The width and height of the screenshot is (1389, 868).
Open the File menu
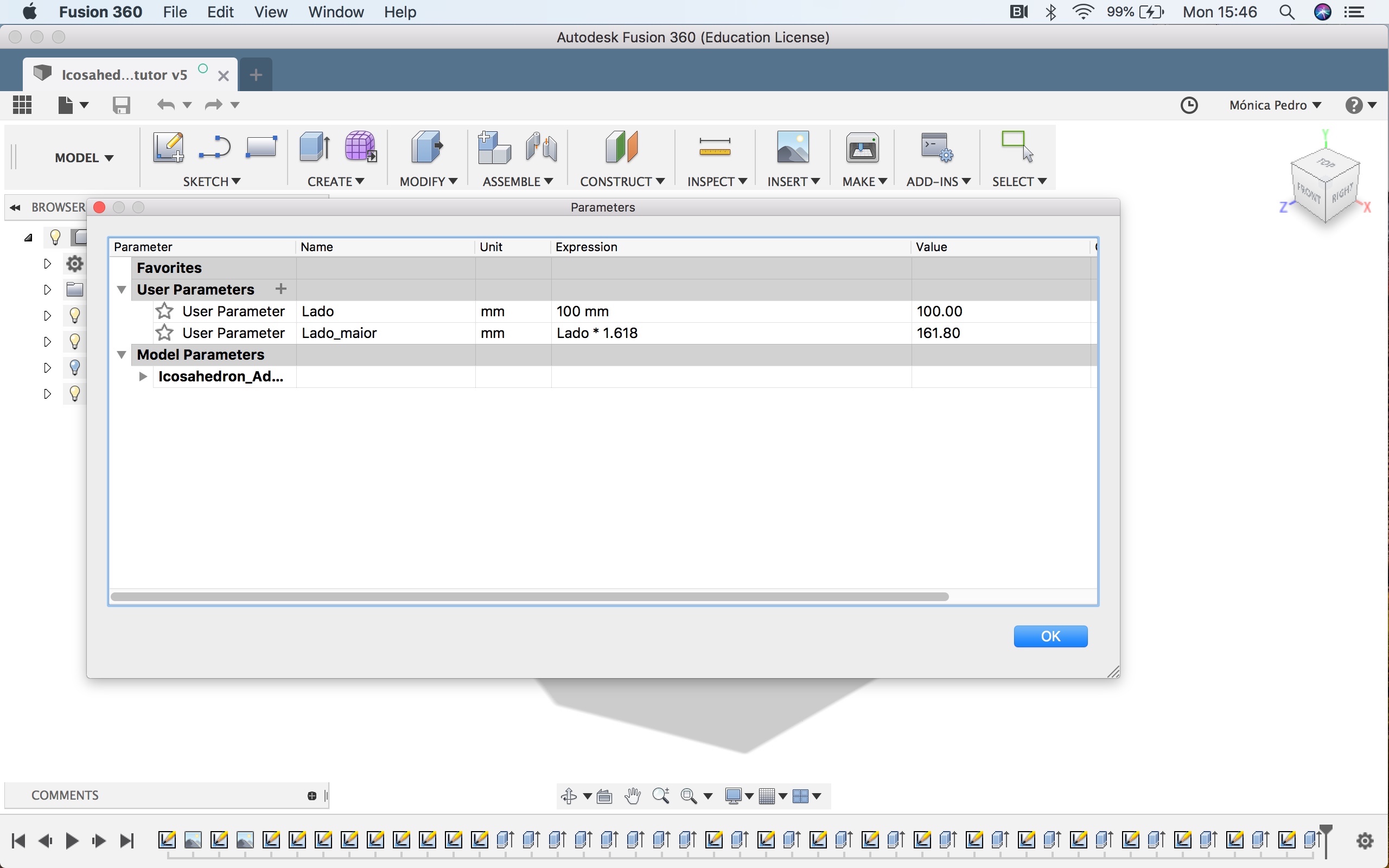pos(175,12)
